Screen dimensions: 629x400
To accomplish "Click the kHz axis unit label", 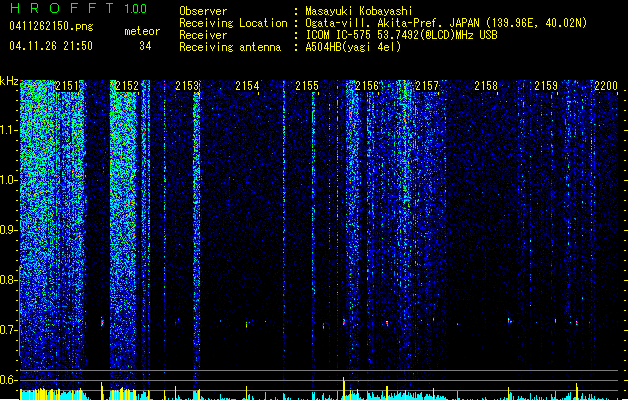I will [9, 81].
